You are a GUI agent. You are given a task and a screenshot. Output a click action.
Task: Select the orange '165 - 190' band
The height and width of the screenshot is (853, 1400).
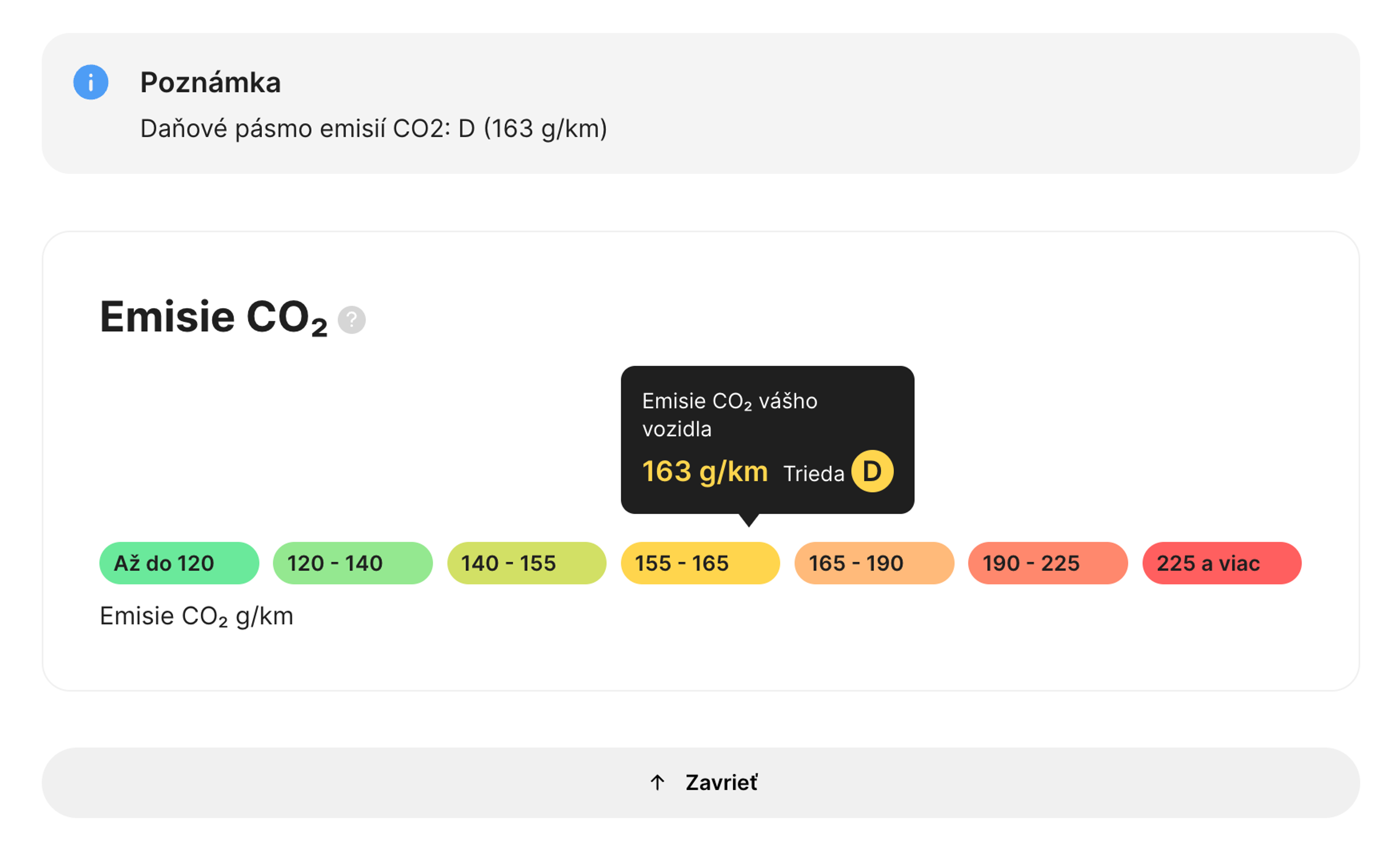(874, 563)
